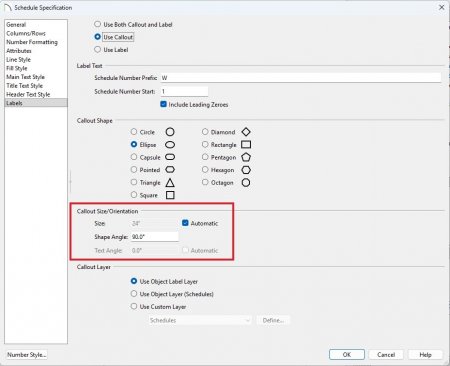Open the Columns/Rows panel
This screenshot has width=450, height=366.
26,33
